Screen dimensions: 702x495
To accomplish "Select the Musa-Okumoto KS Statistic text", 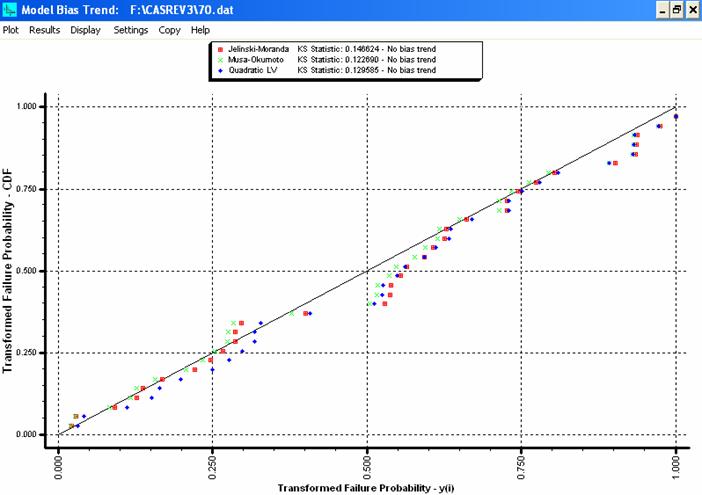I will (x=368, y=60).
